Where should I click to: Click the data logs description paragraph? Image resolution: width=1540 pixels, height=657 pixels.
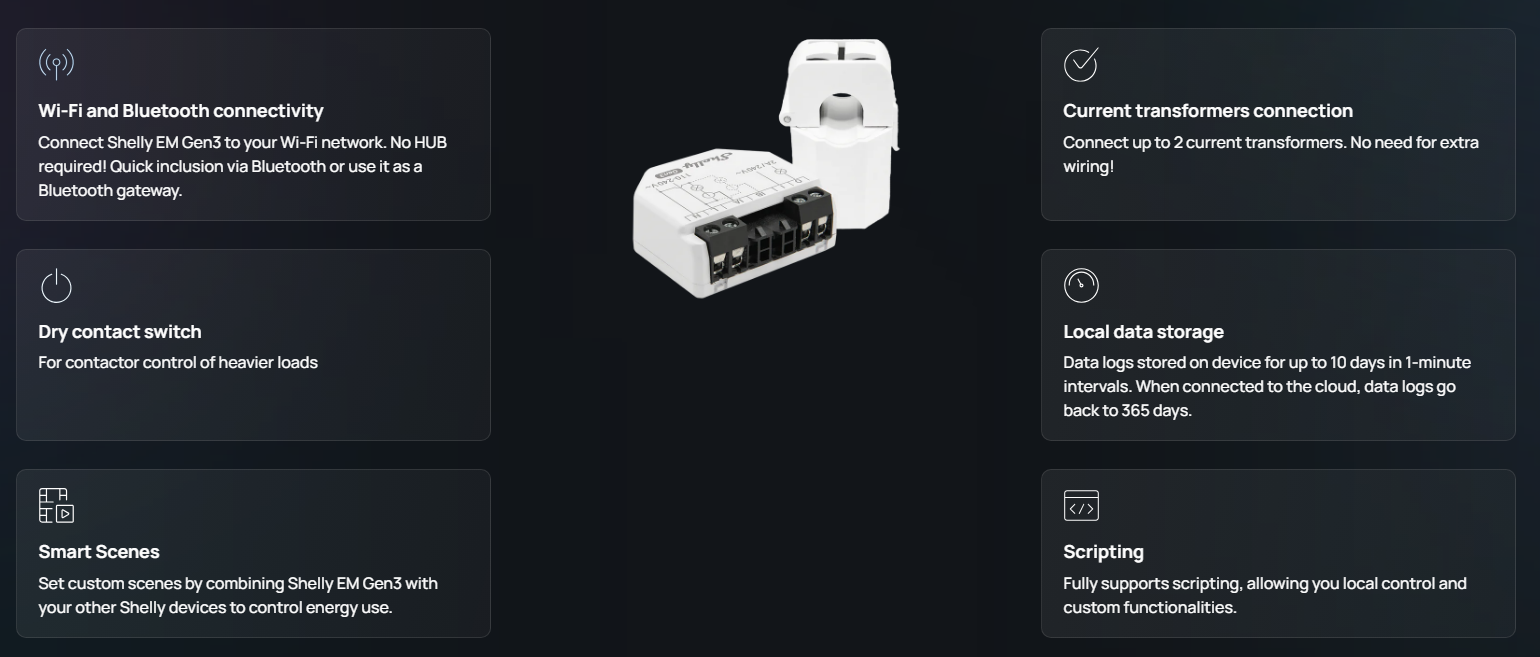[1266, 386]
